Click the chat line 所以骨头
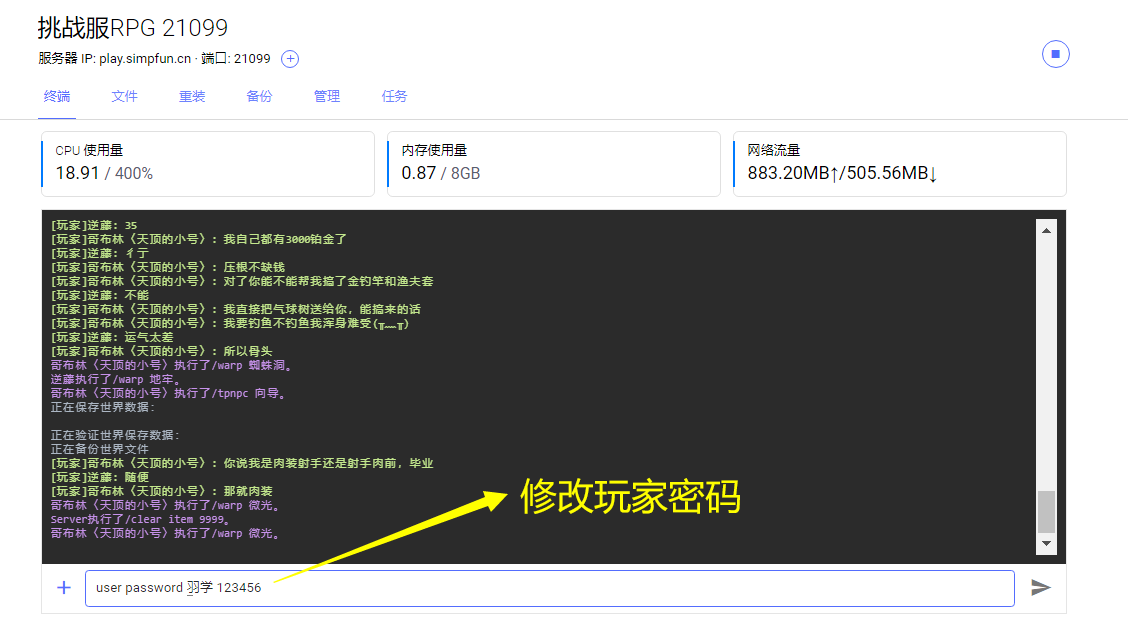The width and height of the screenshot is (1128, 630). click(x=162, y=352)
